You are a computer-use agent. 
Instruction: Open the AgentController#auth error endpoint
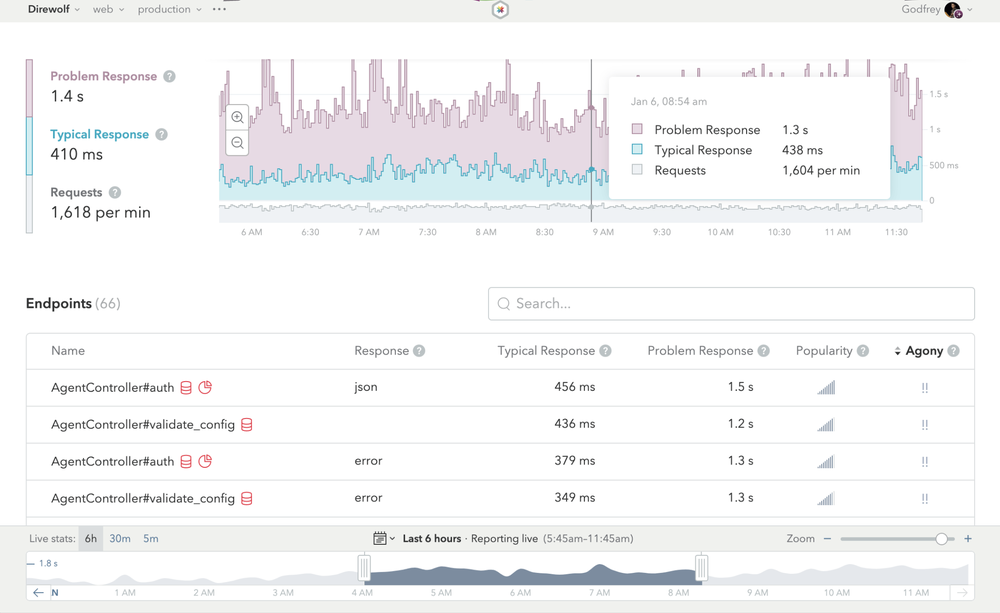pyautogui.click(x=112, y=461)
